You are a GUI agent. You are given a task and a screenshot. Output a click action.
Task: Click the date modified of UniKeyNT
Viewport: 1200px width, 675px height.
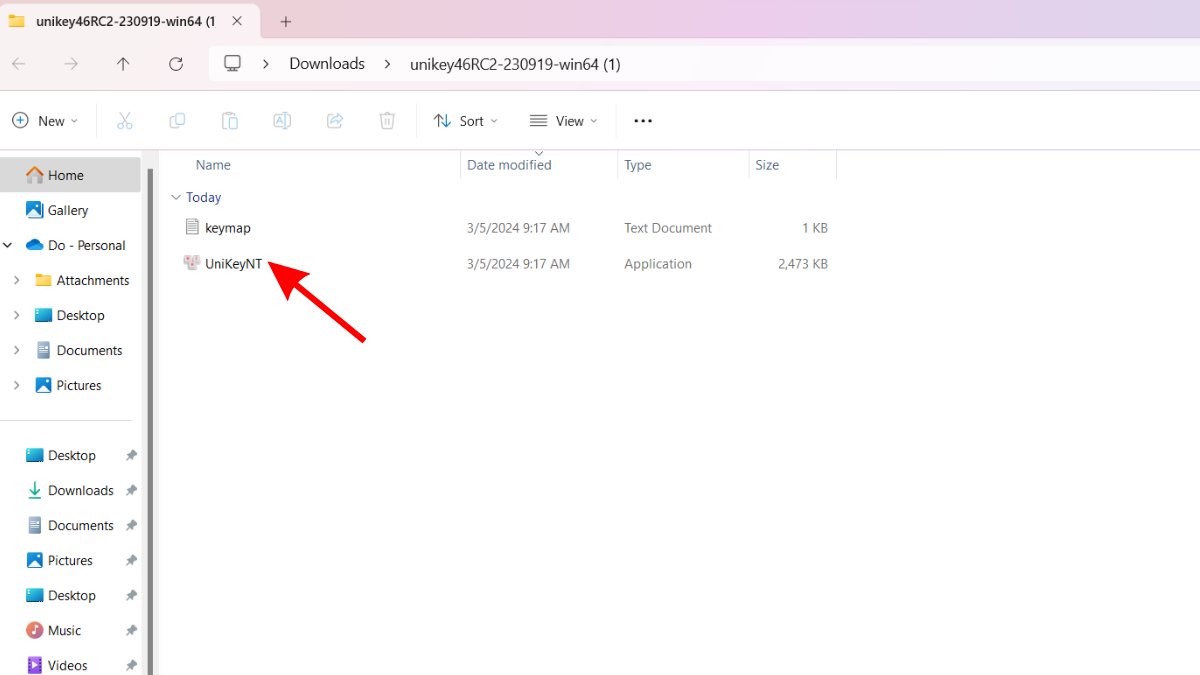[x=518, y=264]
